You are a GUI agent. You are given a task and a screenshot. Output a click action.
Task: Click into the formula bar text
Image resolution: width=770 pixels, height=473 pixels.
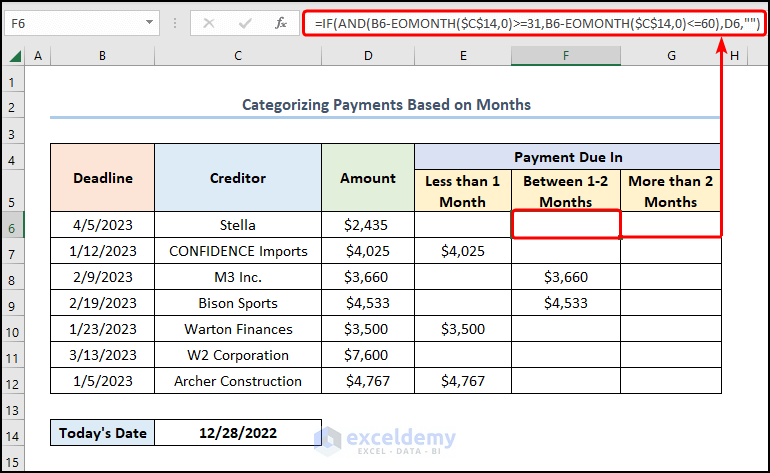[x=536, y=23]
